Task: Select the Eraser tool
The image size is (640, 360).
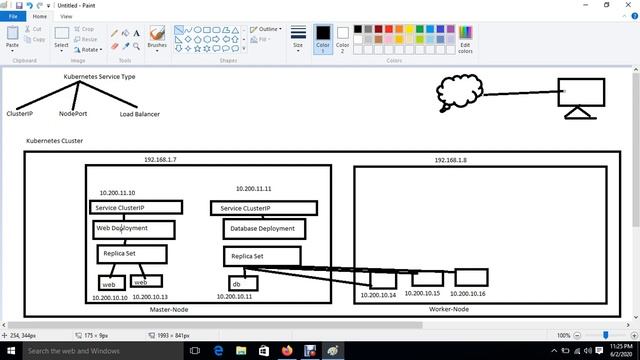Action: [114, 46]
